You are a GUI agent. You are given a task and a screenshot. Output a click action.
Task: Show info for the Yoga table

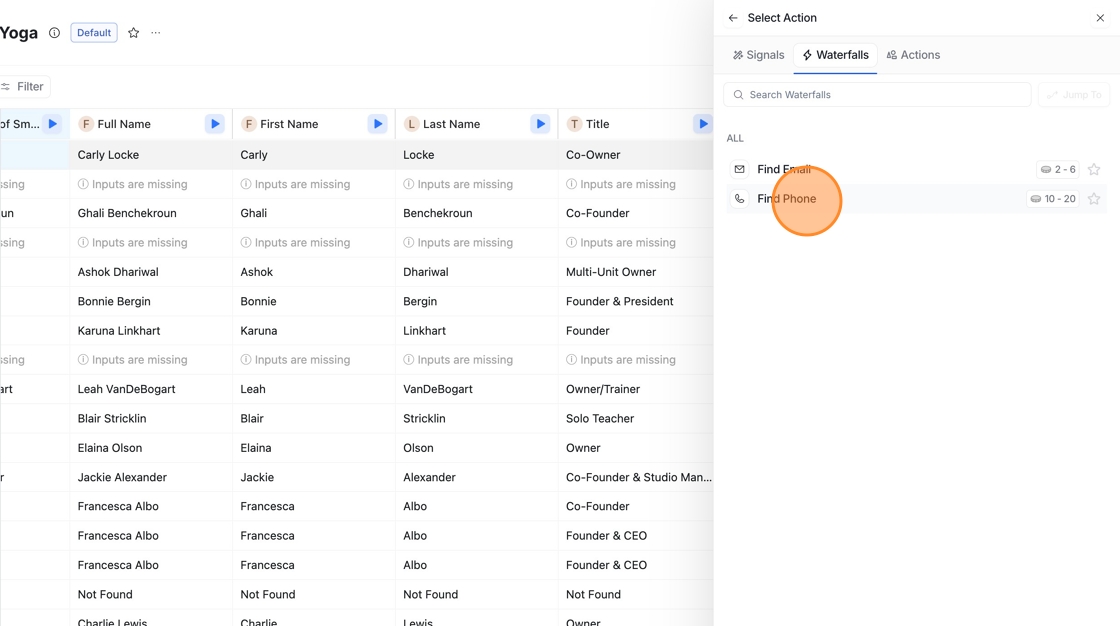click(54, 33)
